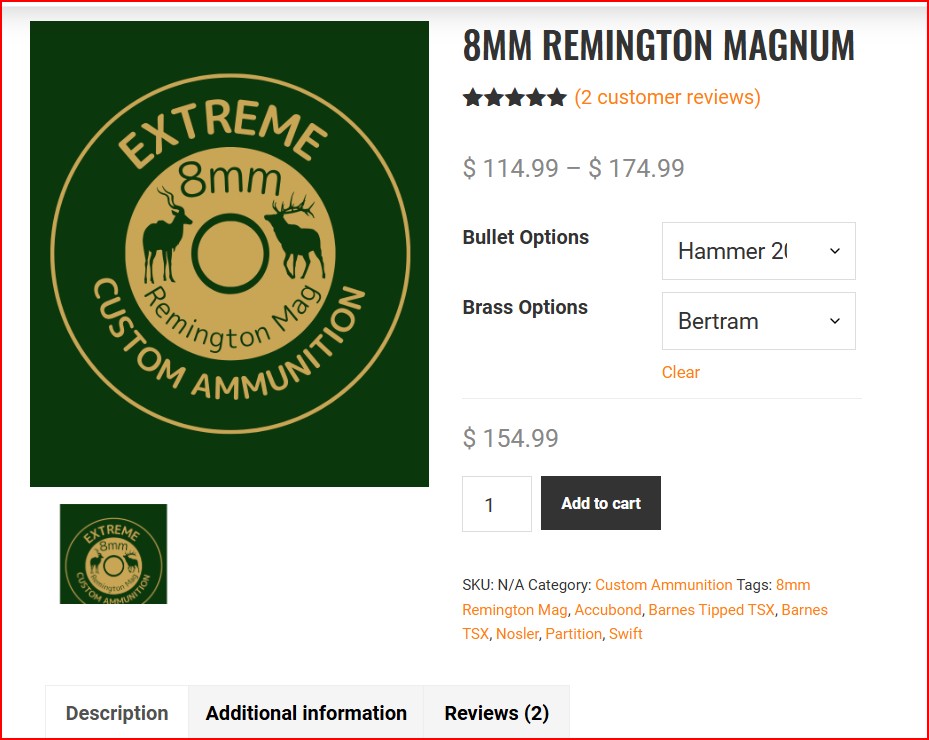The height and width of the screenshot is (740, 929).
Task: Open the 2 customer reviews link
Action: 667,97
